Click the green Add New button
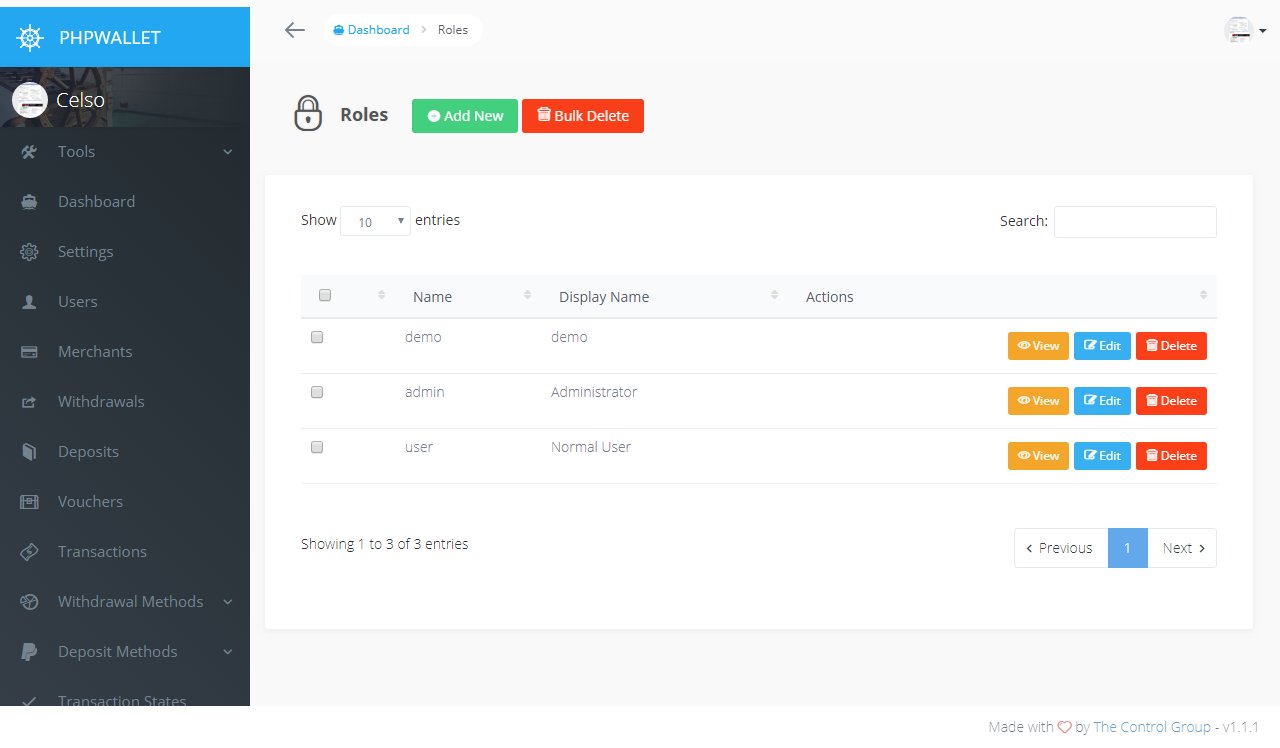Image resolution: width=1280 pixels, height=748 pixels. coord(465,116)
